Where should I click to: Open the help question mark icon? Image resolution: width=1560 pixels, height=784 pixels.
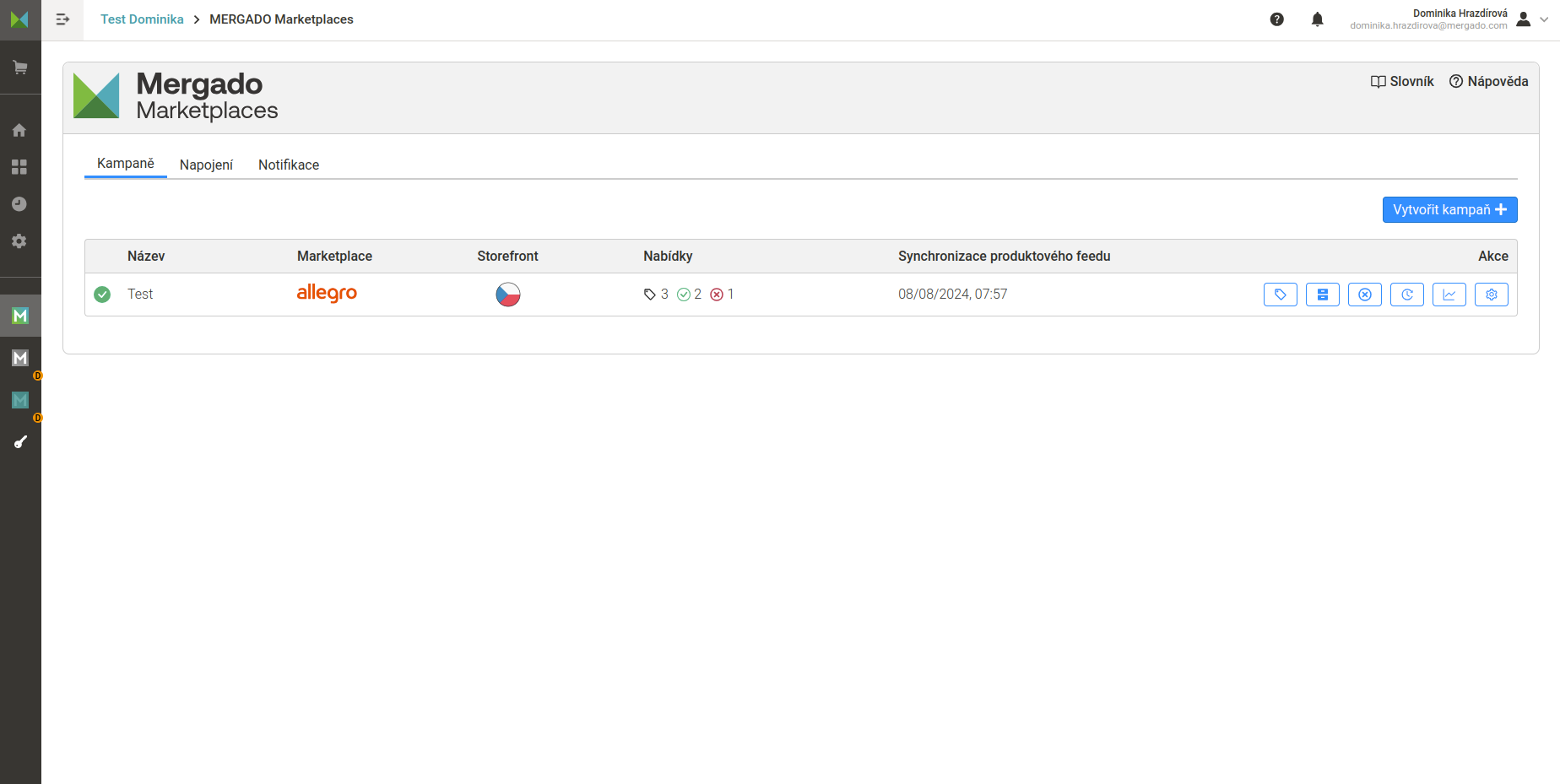pos(1277,19)
